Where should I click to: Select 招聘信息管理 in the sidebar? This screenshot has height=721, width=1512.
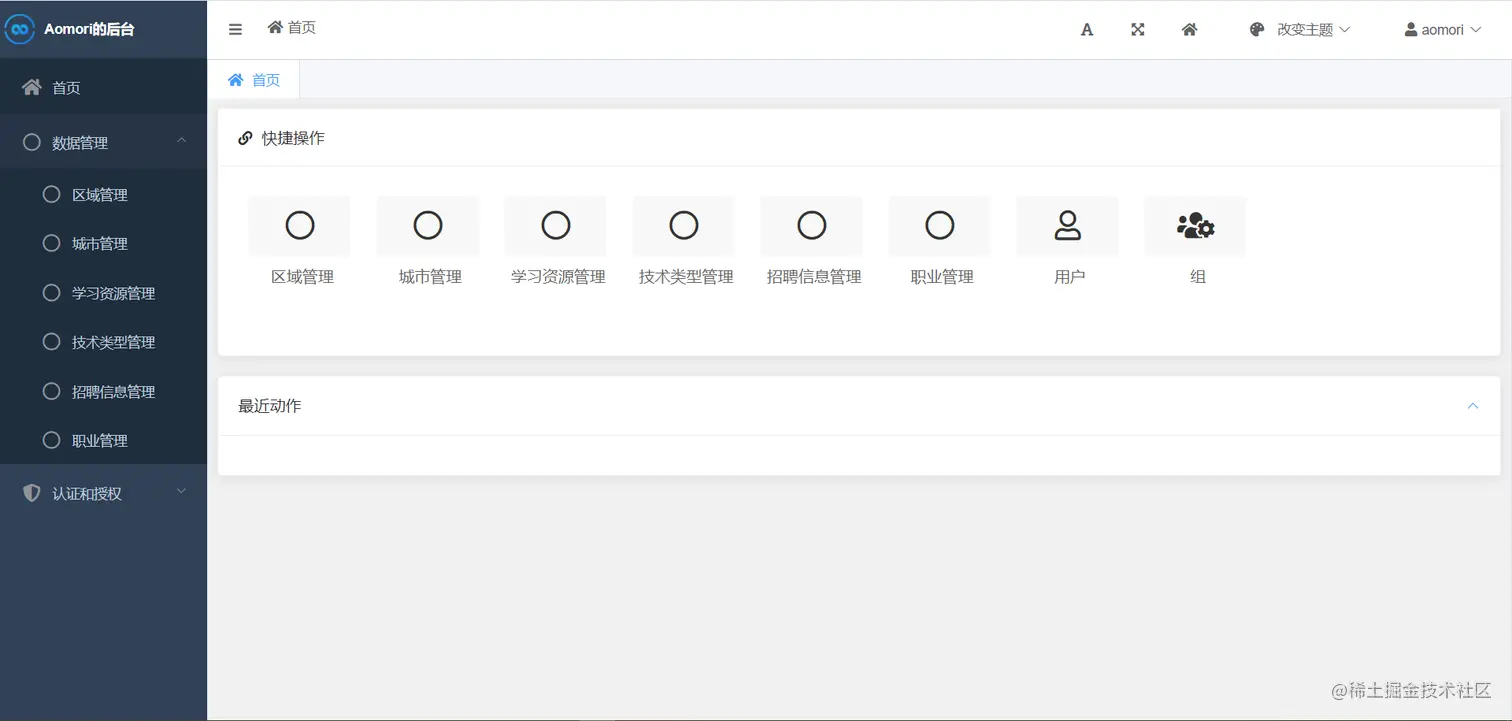[x=120, y=391]
